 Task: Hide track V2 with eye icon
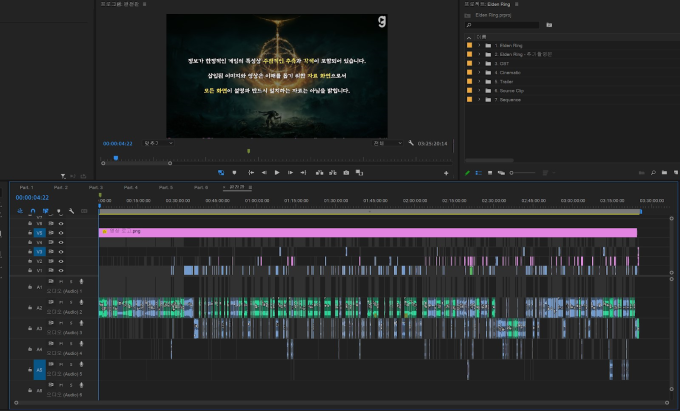pyautogui.click(x=61, y=261)
